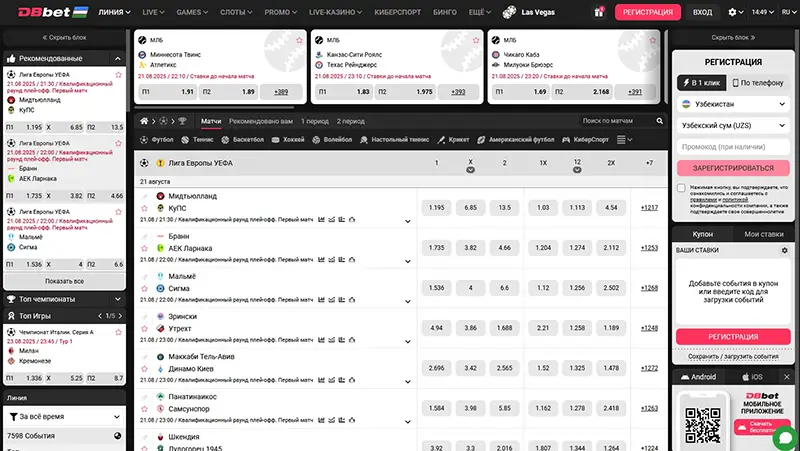Star the Мальмё vs Сигма row
The height and width of the screenshot is (451, 800).
click(x=144, y=288)
